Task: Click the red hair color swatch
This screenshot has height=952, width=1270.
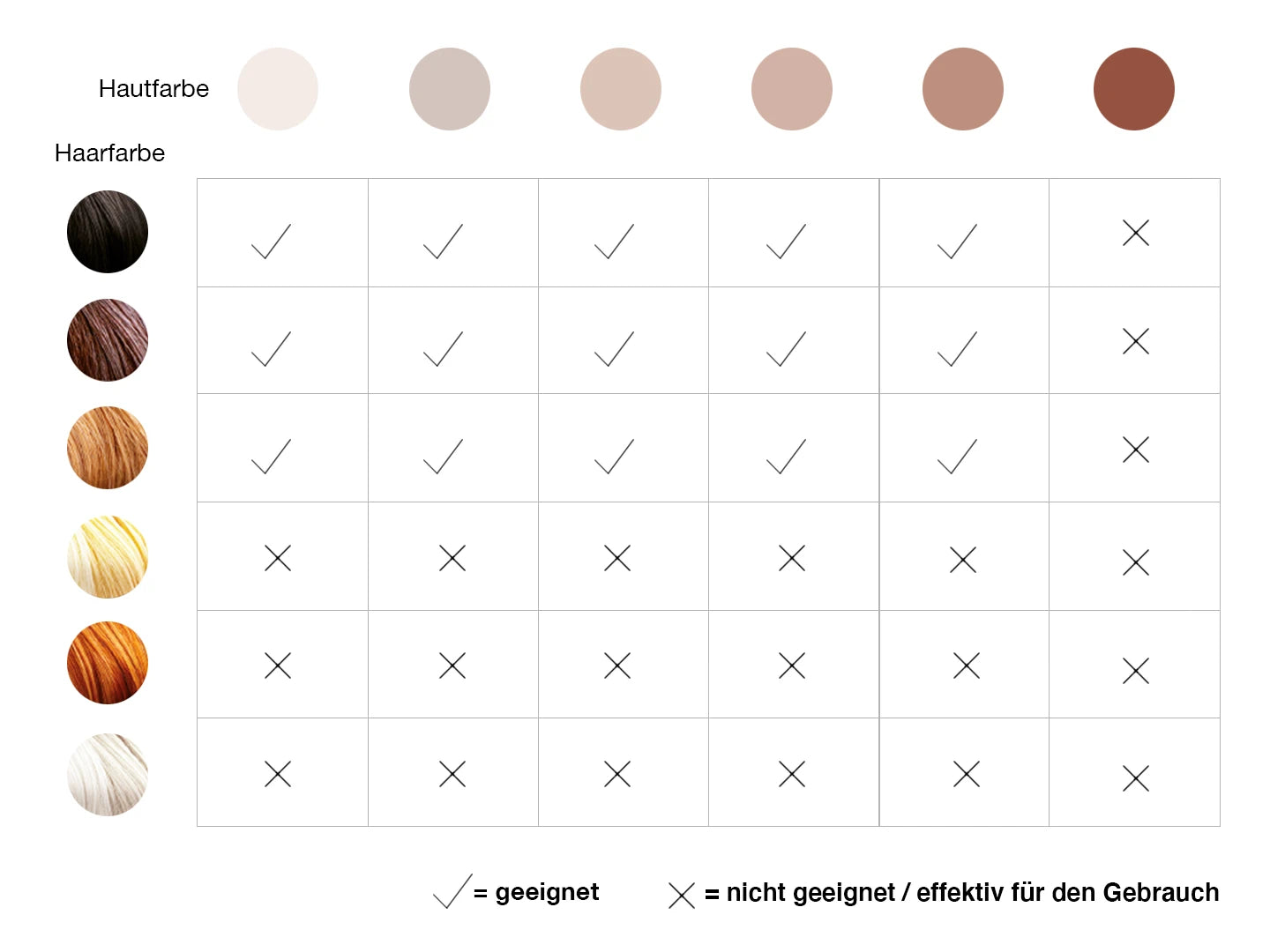Action: [x=108, y=663]
